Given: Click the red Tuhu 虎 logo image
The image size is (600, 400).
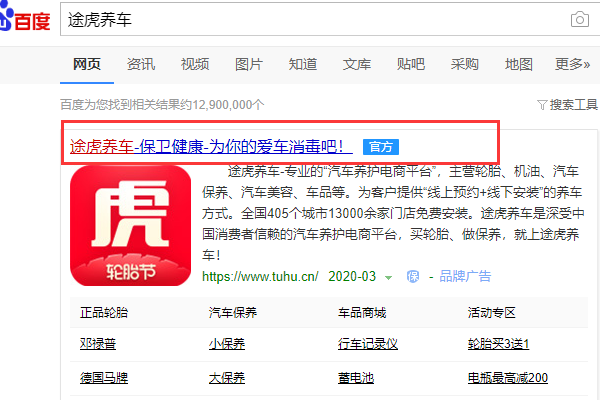Looking at the screenshot, I should [130, 225].
